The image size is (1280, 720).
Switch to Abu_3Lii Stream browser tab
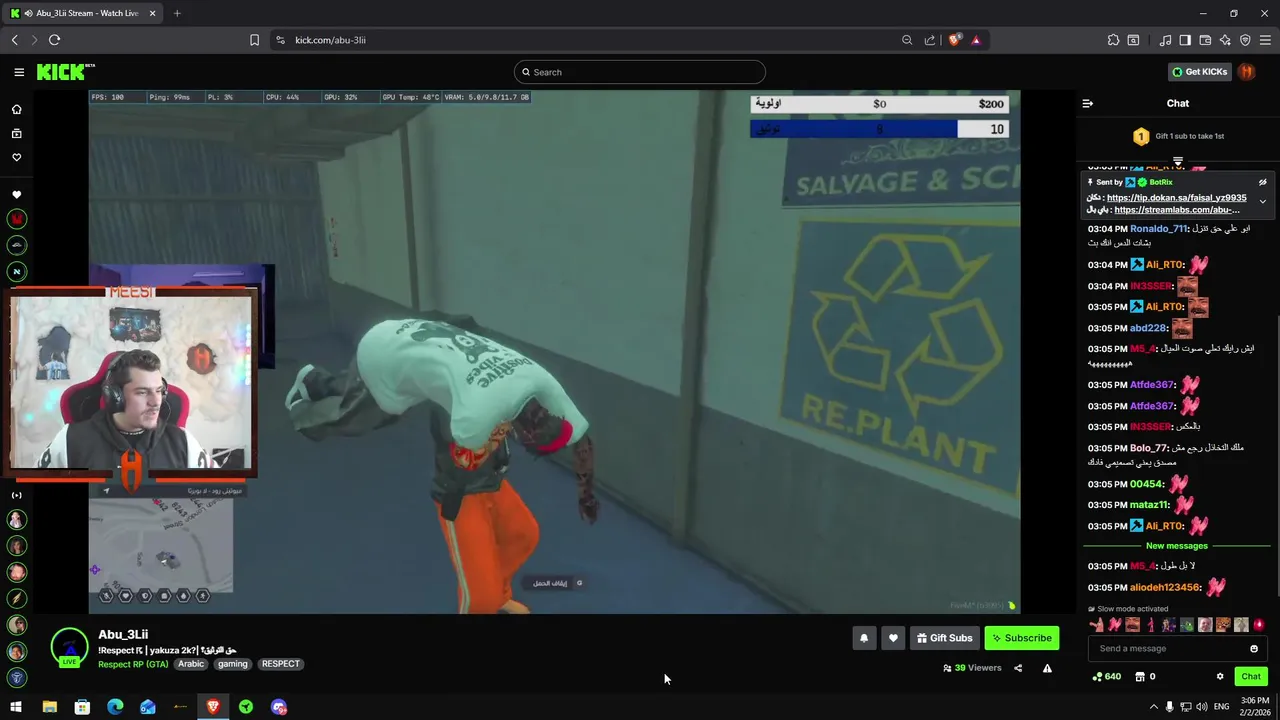85,13
